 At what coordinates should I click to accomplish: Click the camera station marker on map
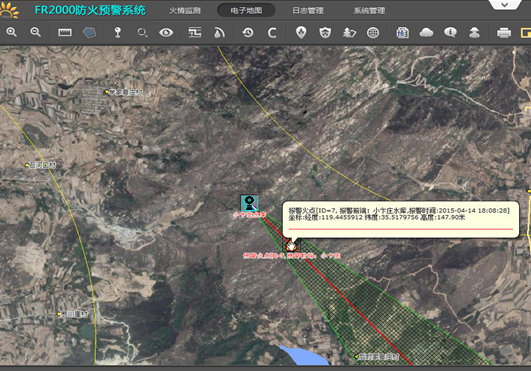[x=250, y=203]
